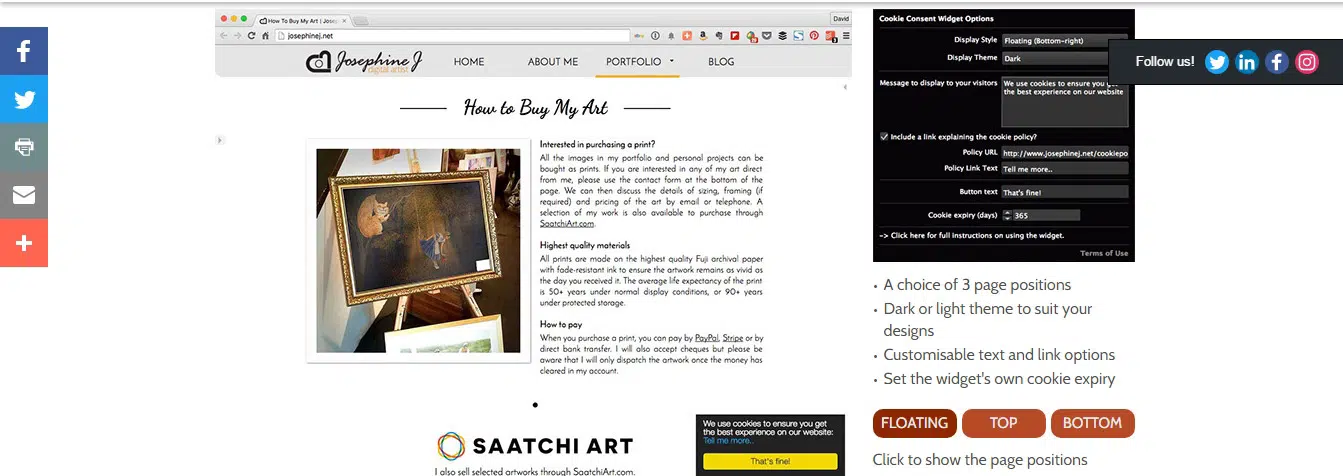Open the Display Theme dropdown
1343x476 pixels.
pyautogui.click(x=1064, y=59)
